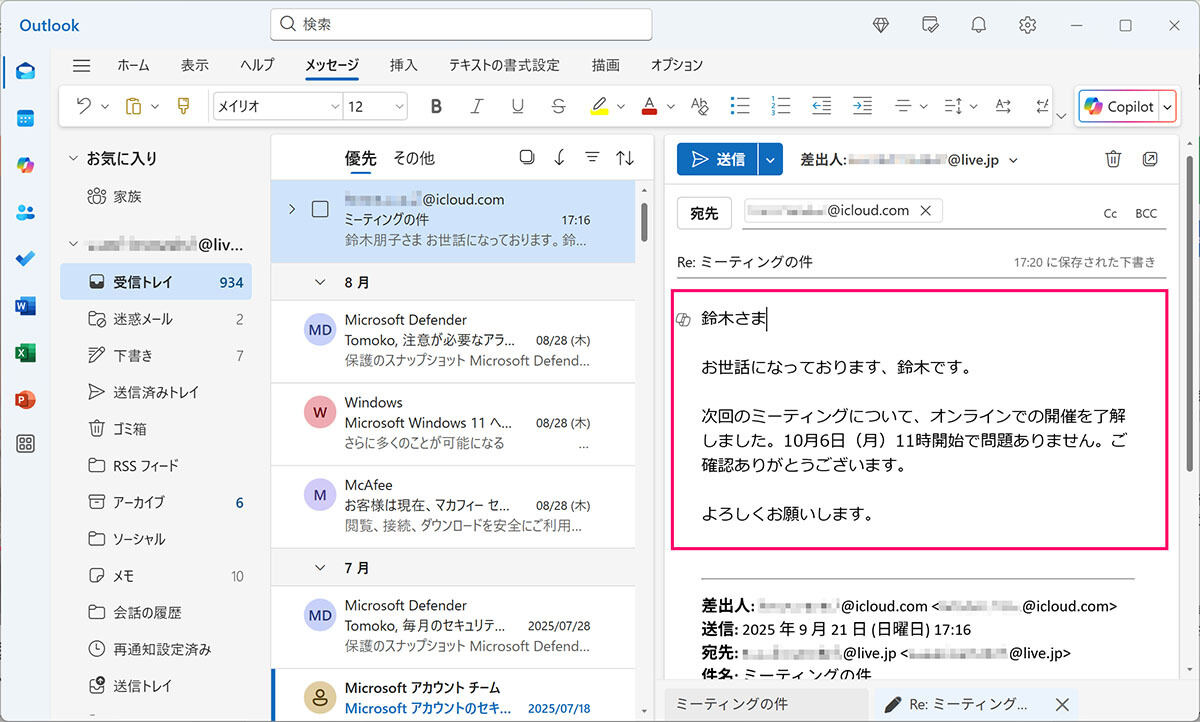Apply Italic formatting from the ribbon

point(477,106)
